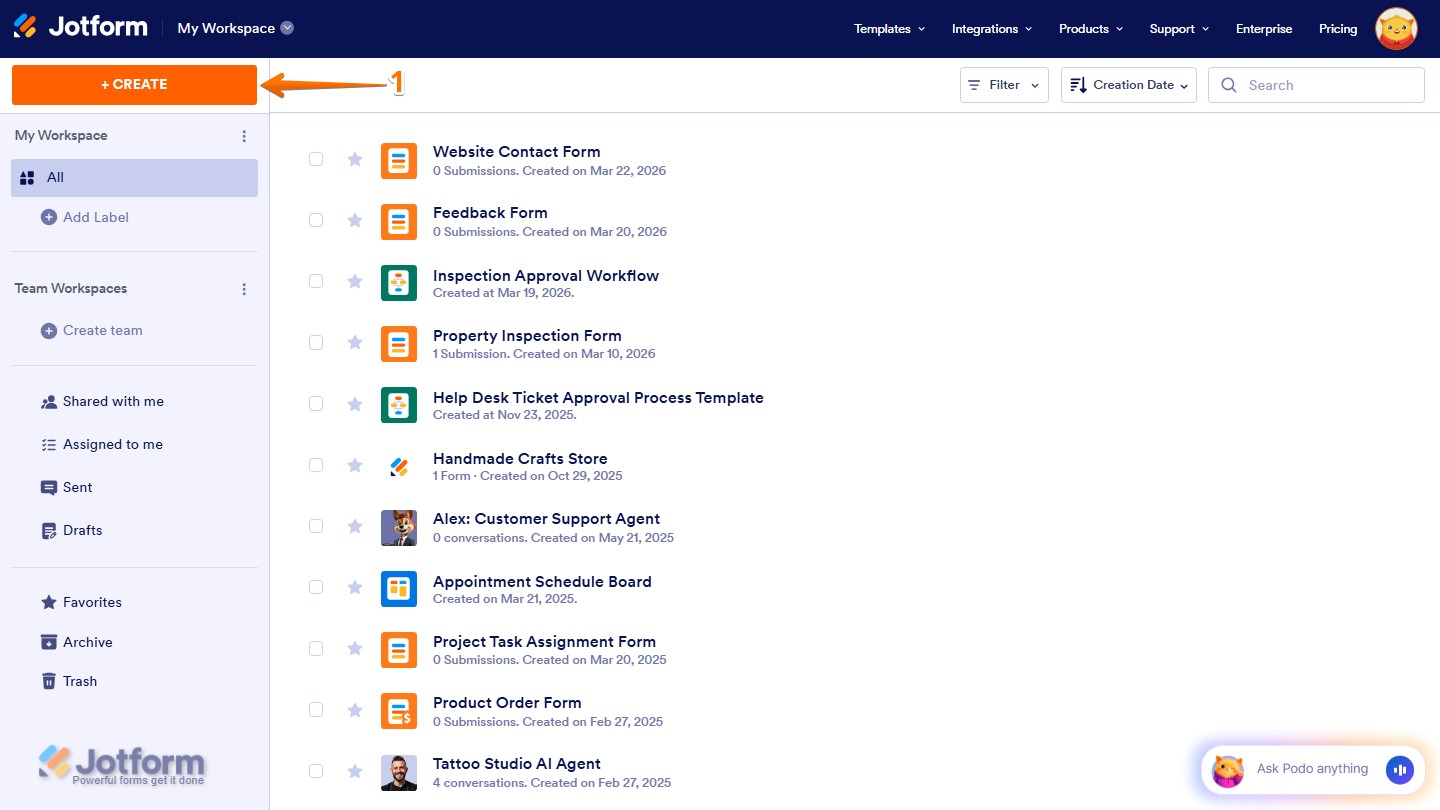The height and width of the screenshot is (810, 1440).
Task: Open the Drafts section
Action: pos(71,530)
